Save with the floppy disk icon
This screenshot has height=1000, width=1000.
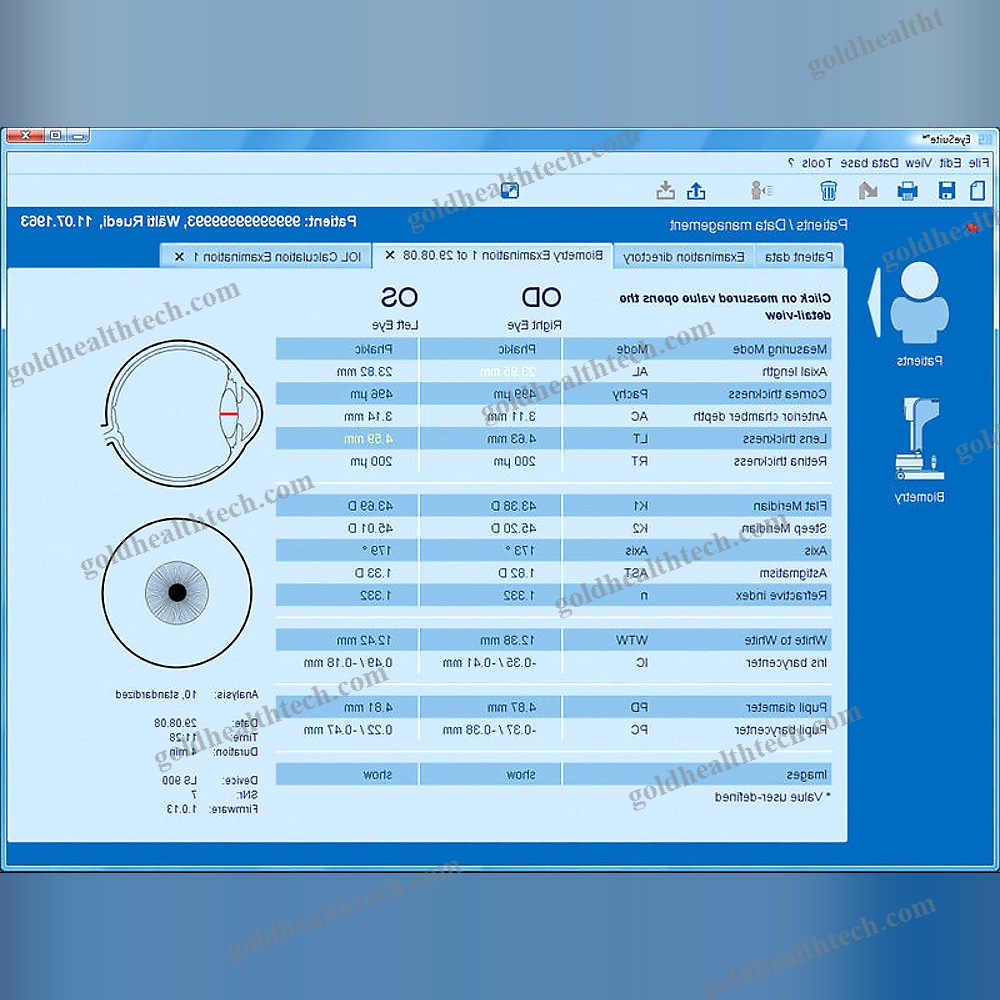pyautogui.click(x=946, y=190)
